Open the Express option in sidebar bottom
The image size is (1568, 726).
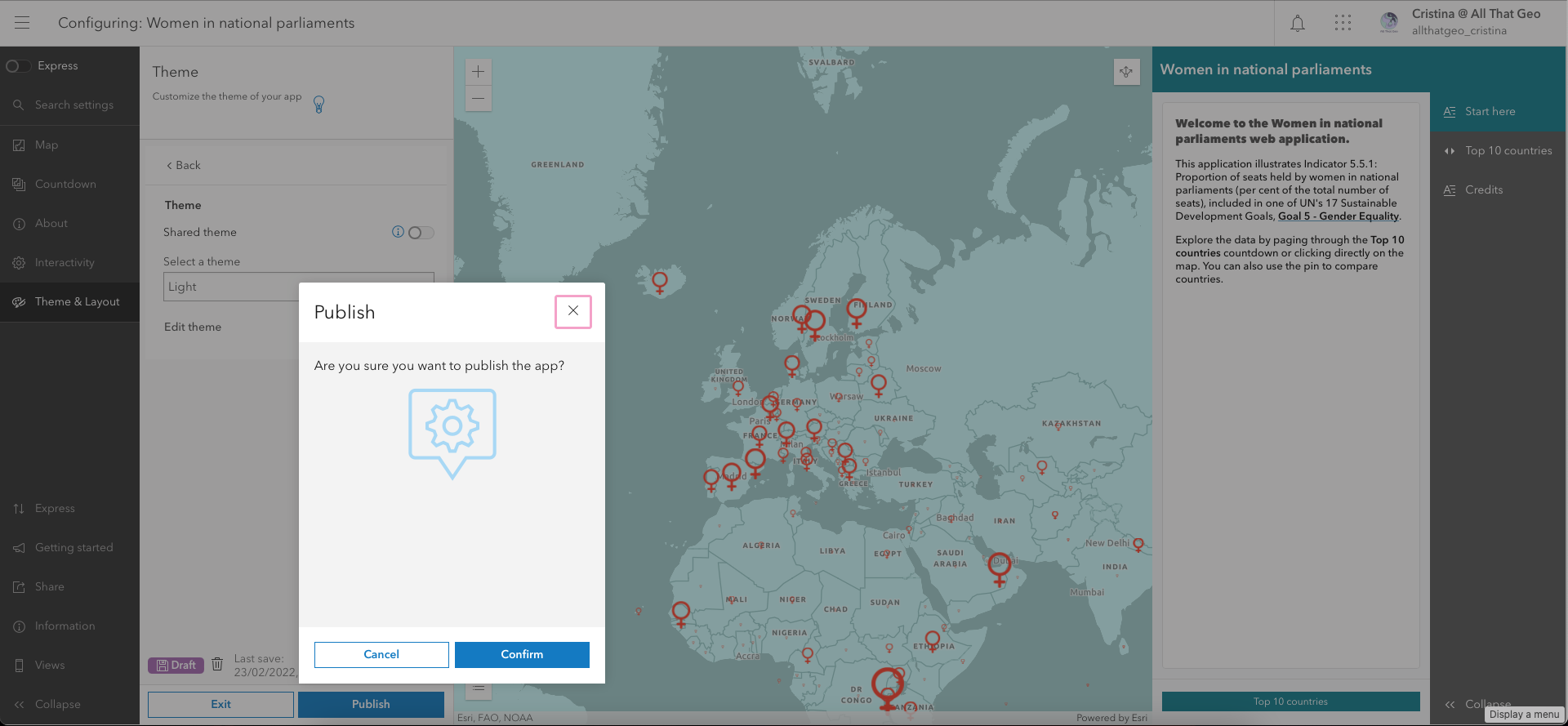[69, 508]
